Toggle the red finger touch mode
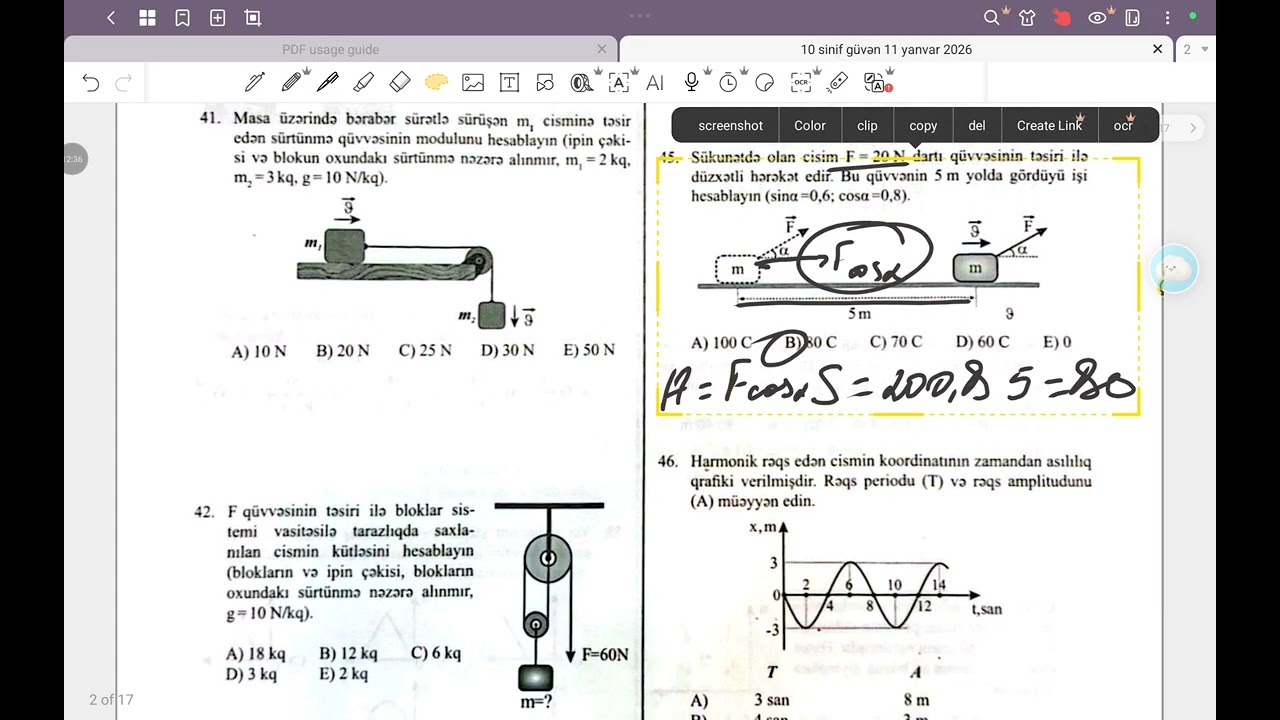Screen dimensions: 1280x720 [x=1062, y=18]
